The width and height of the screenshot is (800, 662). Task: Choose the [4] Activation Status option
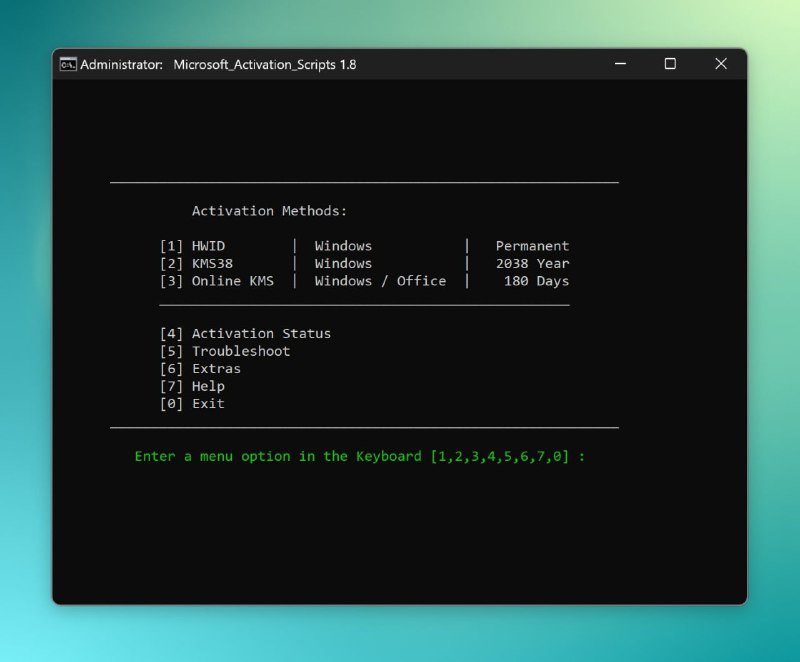[x=245, y=334]
